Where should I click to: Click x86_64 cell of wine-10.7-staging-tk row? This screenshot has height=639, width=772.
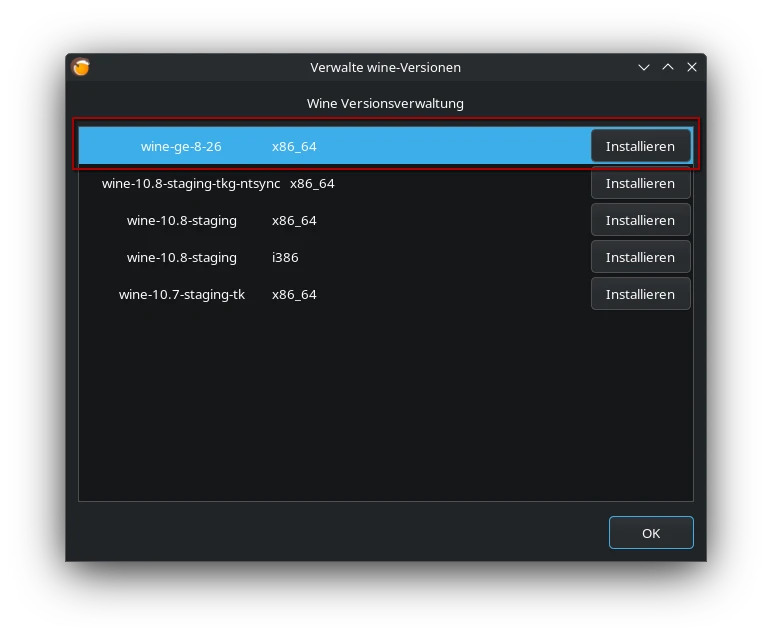click(x=294, y=294)
